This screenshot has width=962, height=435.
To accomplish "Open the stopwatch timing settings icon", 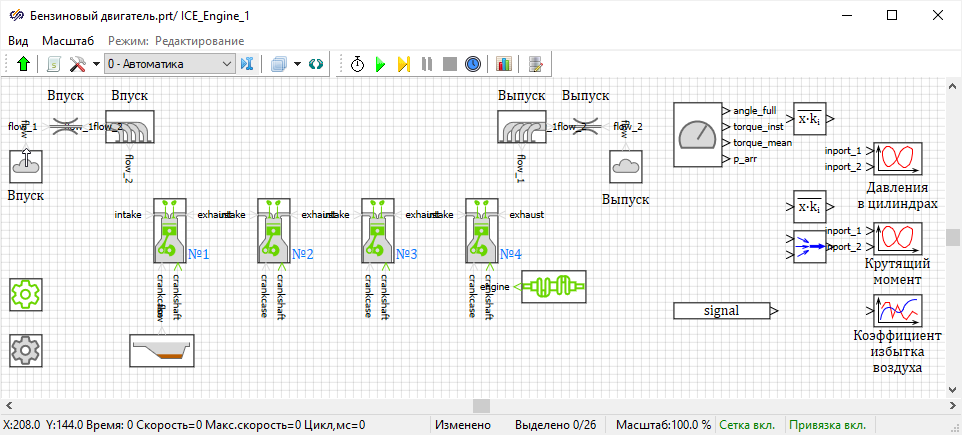I will tap(357, 64).
